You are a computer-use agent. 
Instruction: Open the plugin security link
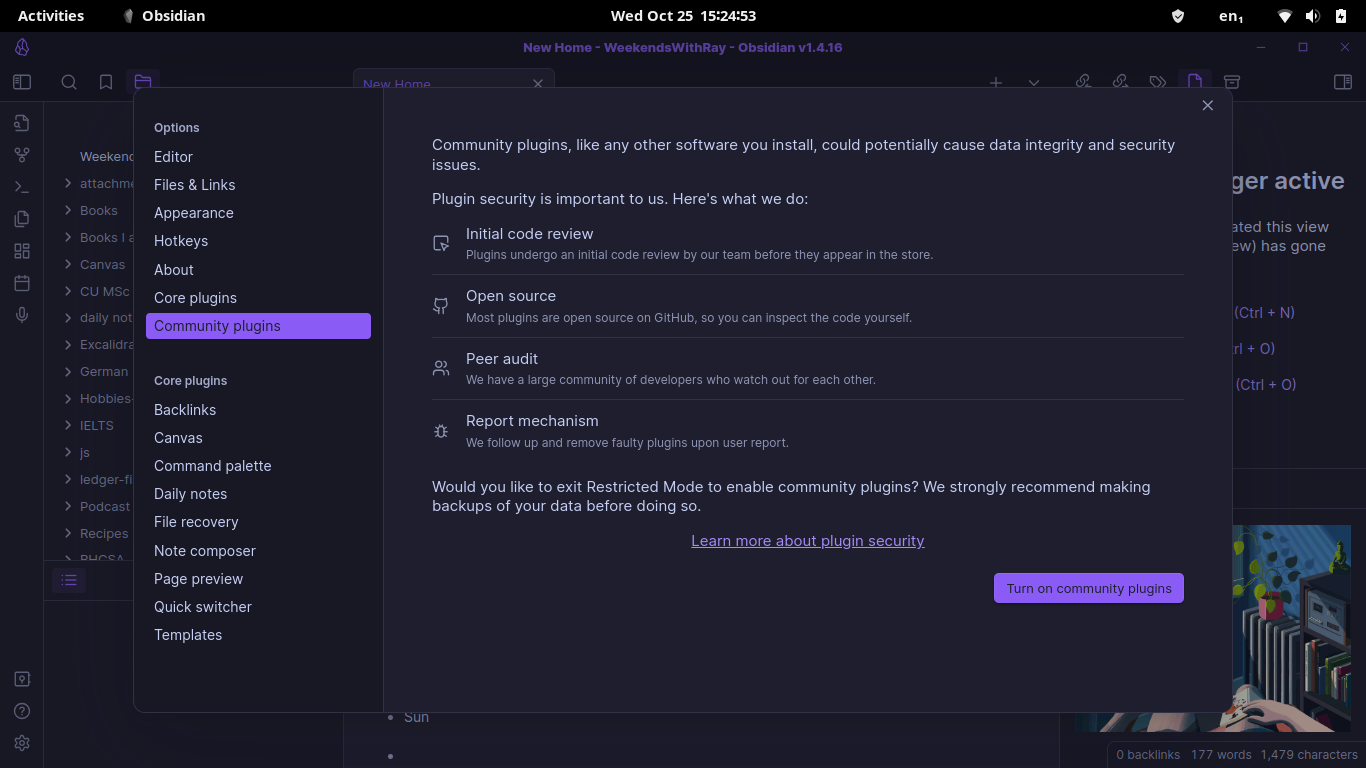point(807,540)
